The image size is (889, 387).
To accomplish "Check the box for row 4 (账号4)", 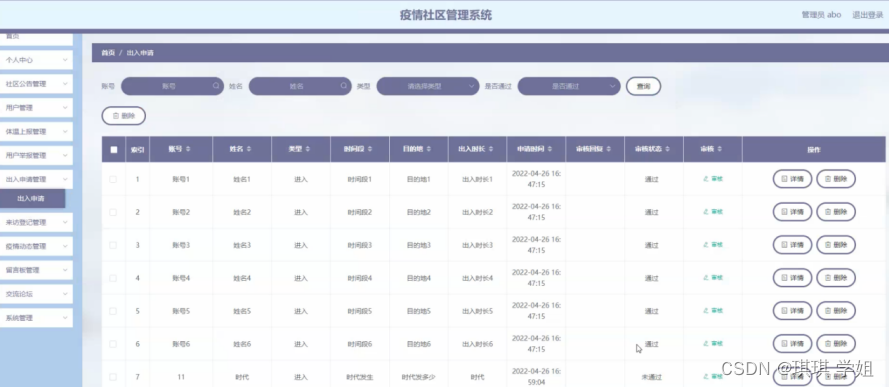I will pyautogui.click(x=113, y=278).
